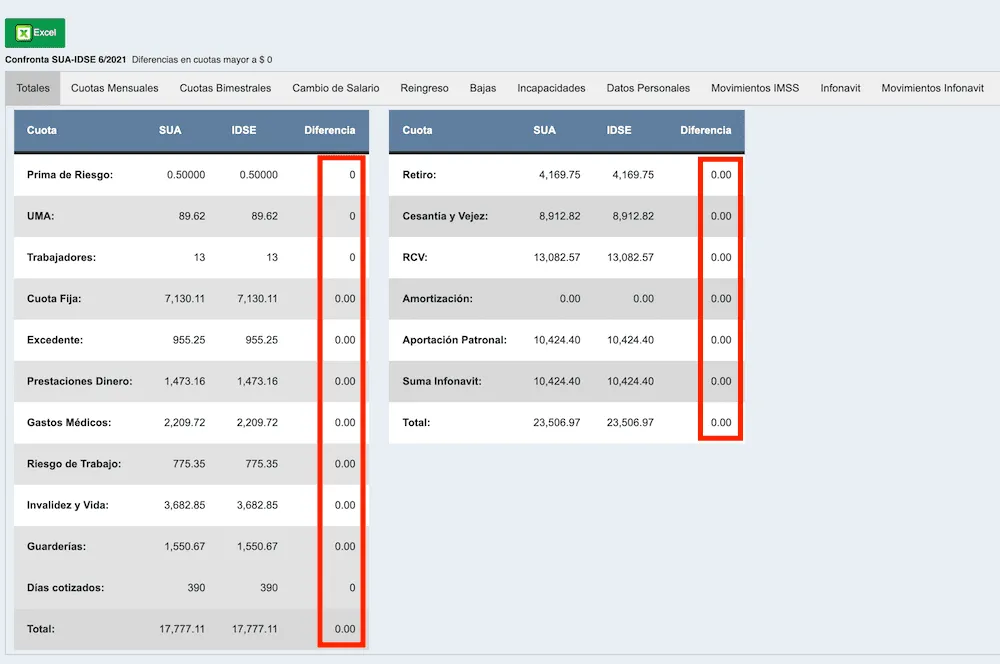Screen dimensions: 1000x664
Task: Go to the Infonavit tab
Action: tap(840, 88)
